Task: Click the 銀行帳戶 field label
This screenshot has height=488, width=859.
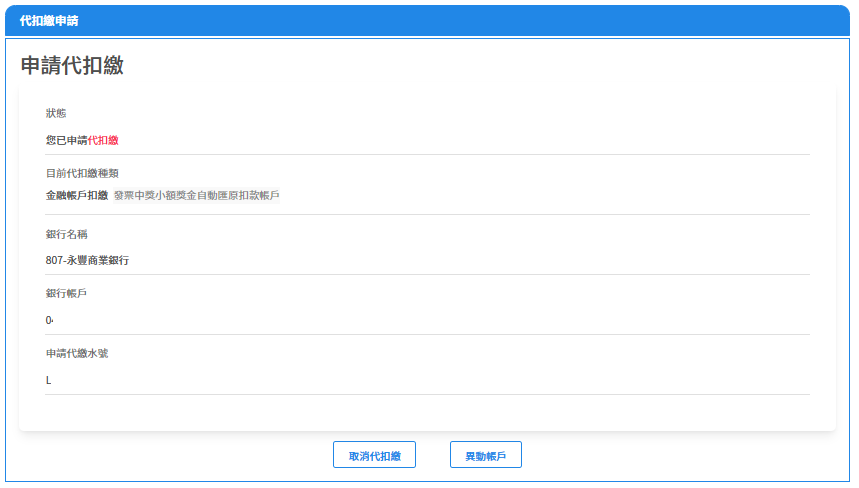Action: [67, 293]
